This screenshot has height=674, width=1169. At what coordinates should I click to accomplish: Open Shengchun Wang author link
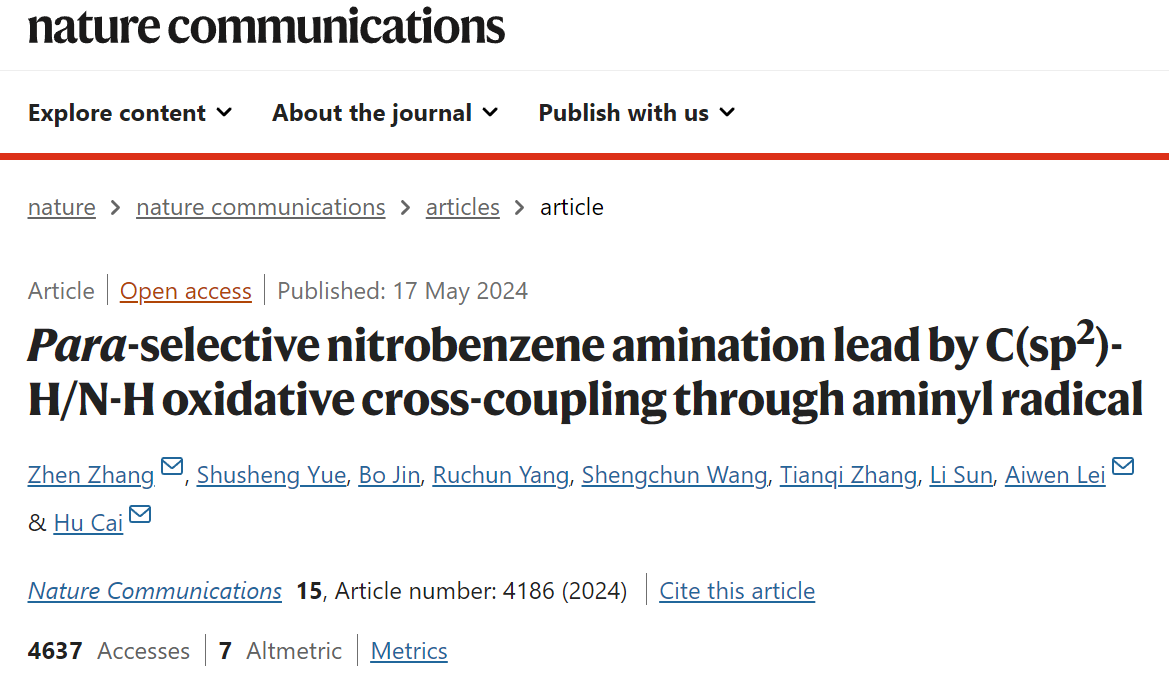tap(675, 475)
